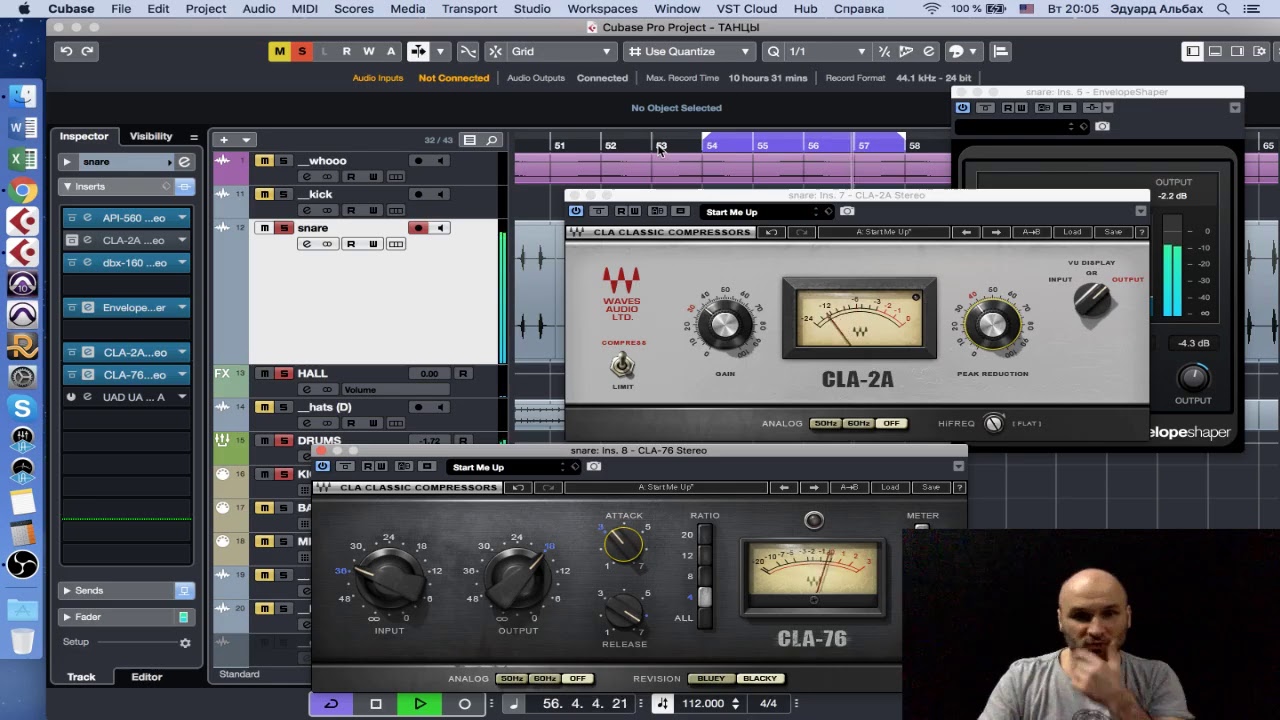Screen dimensions: 1280x720
Task: Click ruler bar marker 58
Action: (x=914, y=146)
